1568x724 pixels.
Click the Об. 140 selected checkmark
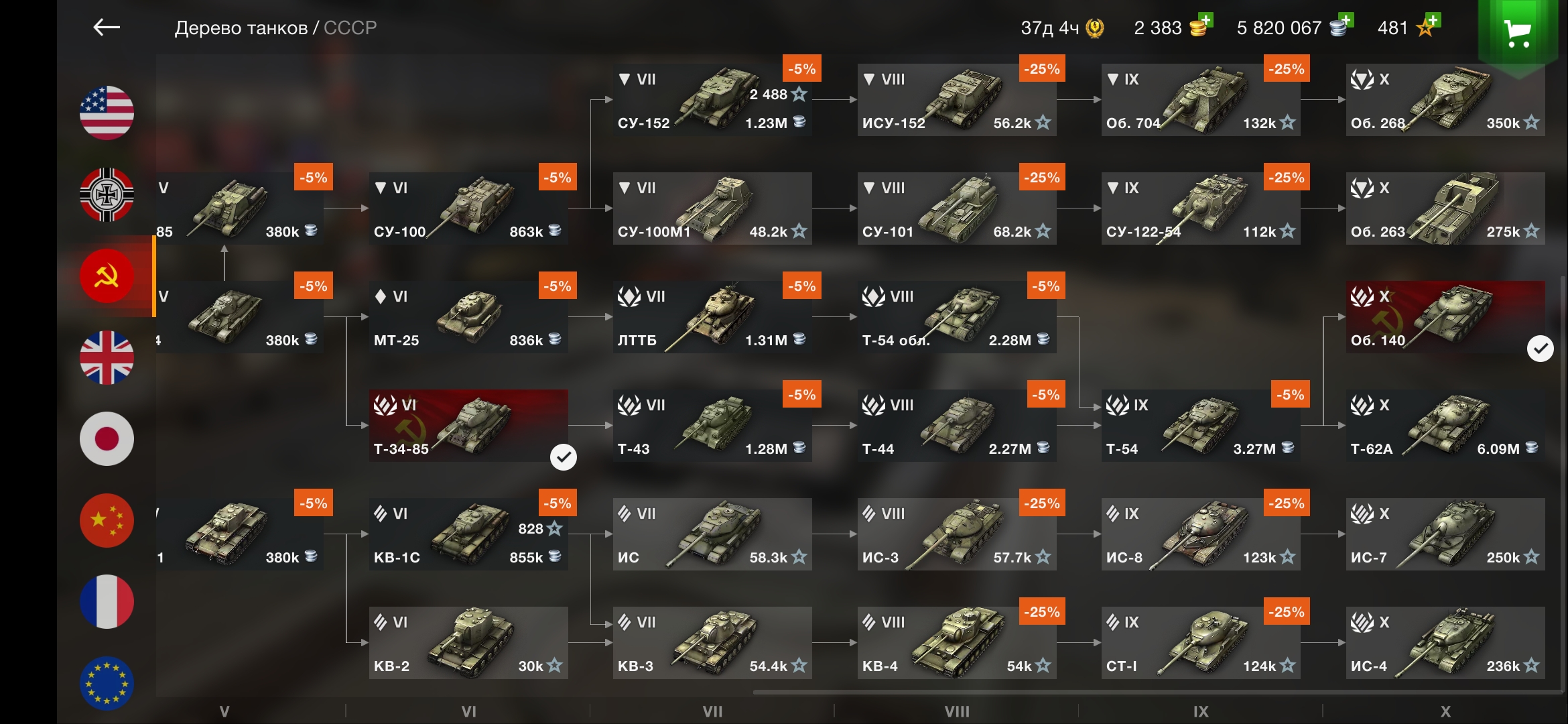[x=1540, y=349]
